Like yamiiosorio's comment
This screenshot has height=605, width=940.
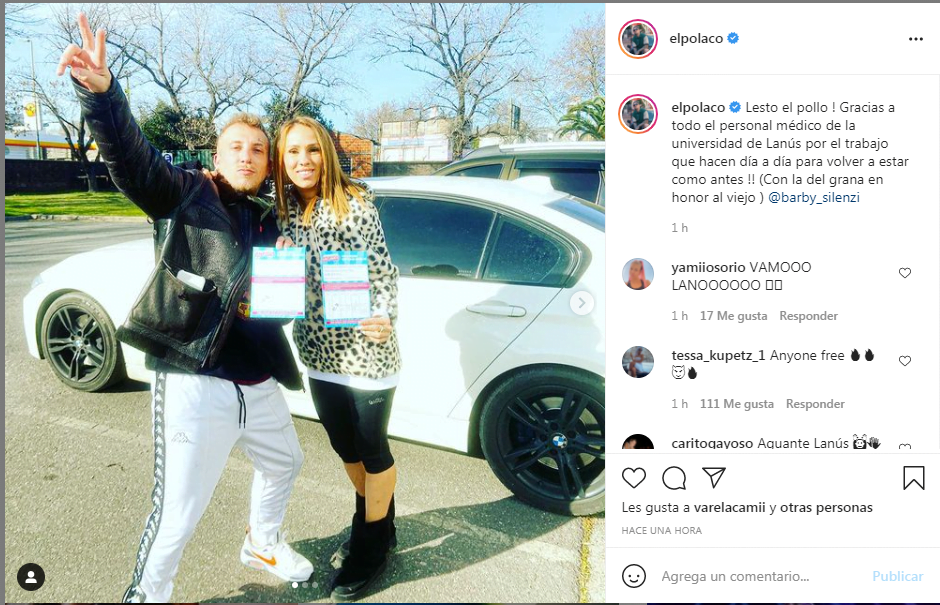[905, 273]
